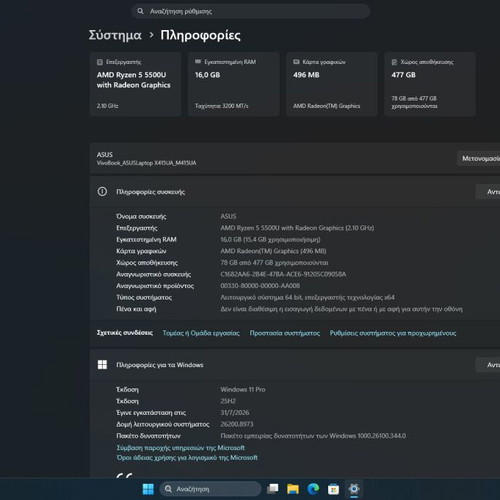Open 'Ρυθμίσεις συστήματος για προχωρημένους' link
500x500 pixels.
point(393,333)
